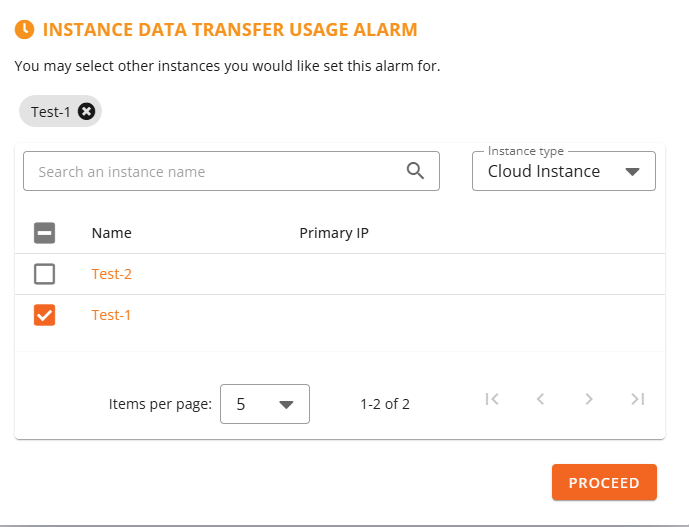This screenshot has width=689, height=527.
Task: Open the Instance type dropdown
Action: [x=564, y=171]
